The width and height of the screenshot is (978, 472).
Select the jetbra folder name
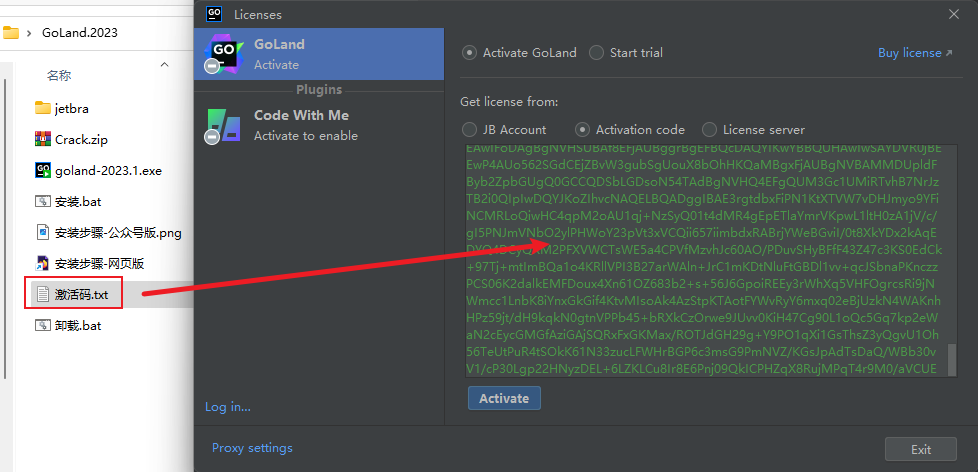72,109
